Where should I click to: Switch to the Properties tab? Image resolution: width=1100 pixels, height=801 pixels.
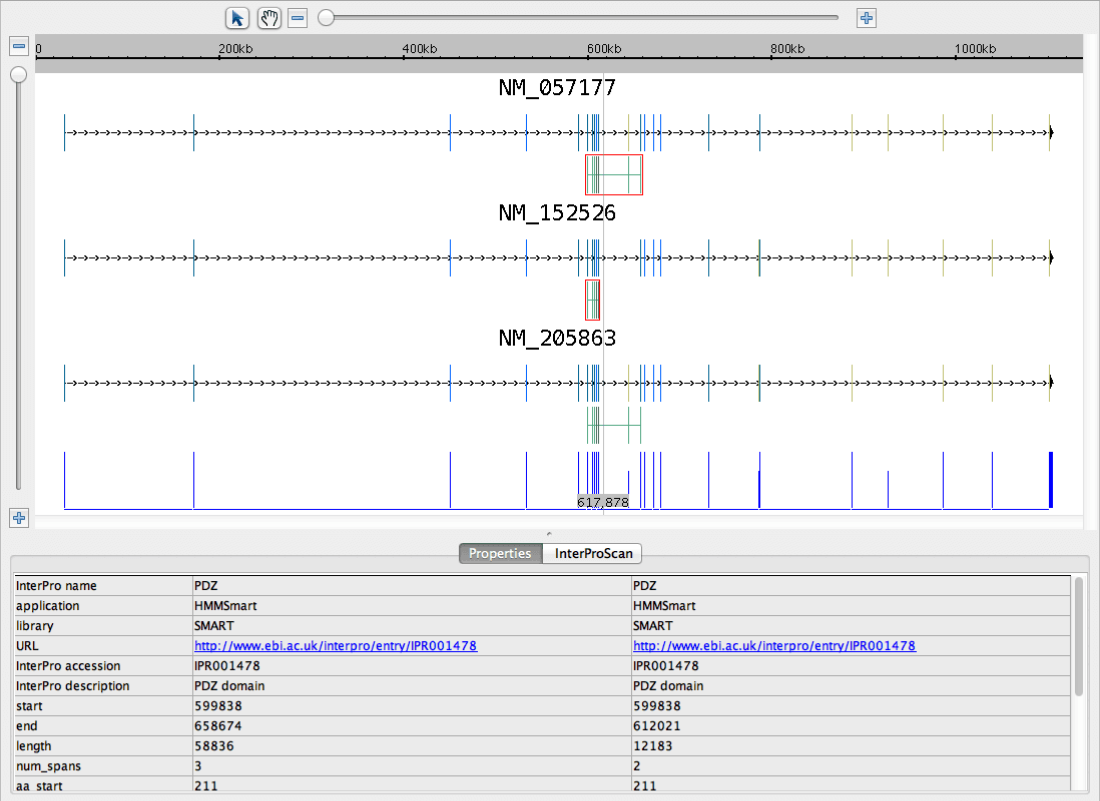[500, 553]
